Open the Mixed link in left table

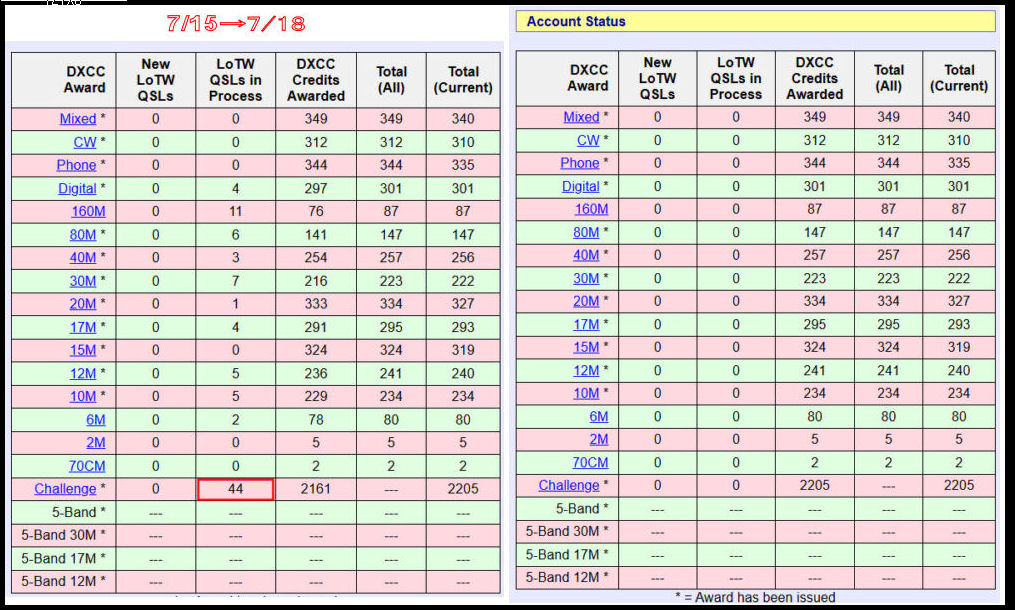point(78,119)
